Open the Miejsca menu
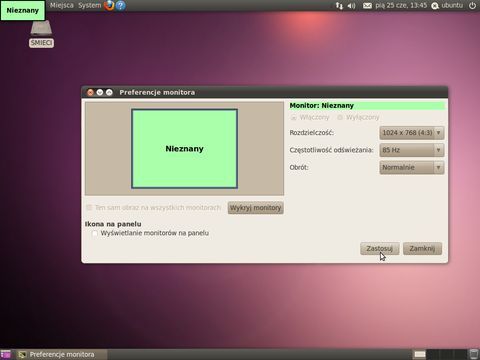This screenshot has width=480, height=360. tap(62, 5)
